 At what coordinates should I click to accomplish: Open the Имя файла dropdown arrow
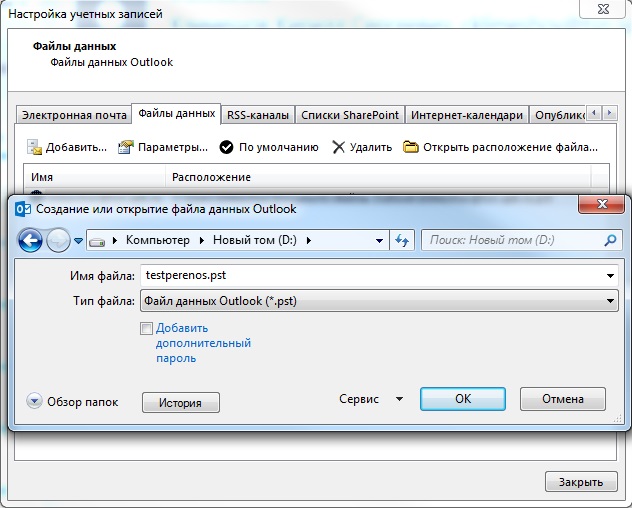click(610, 276)
